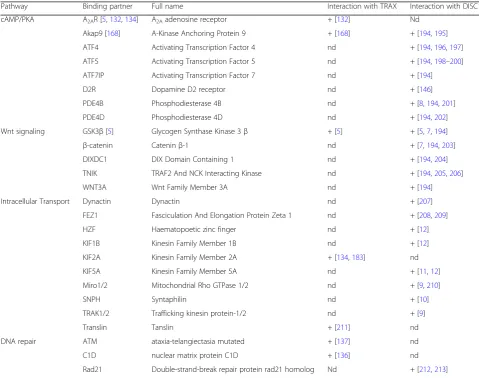Click "Glycogen Synthase Kinase 3 β" text
The height and width of the screenshot is (378, 479).
click(x=200, y=131)
